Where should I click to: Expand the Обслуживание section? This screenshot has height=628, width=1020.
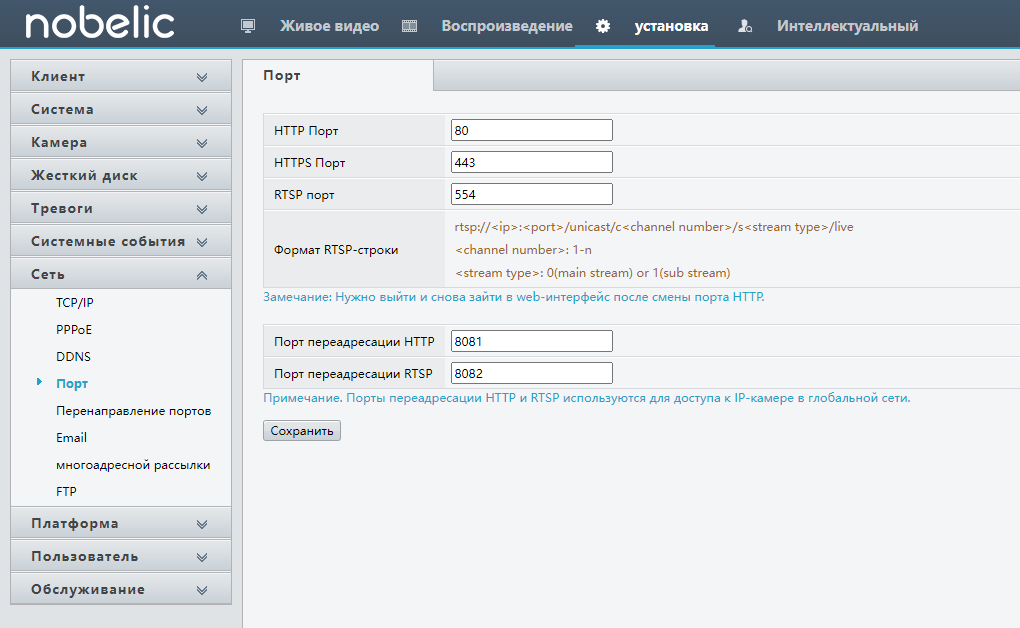tap(121, 590)
